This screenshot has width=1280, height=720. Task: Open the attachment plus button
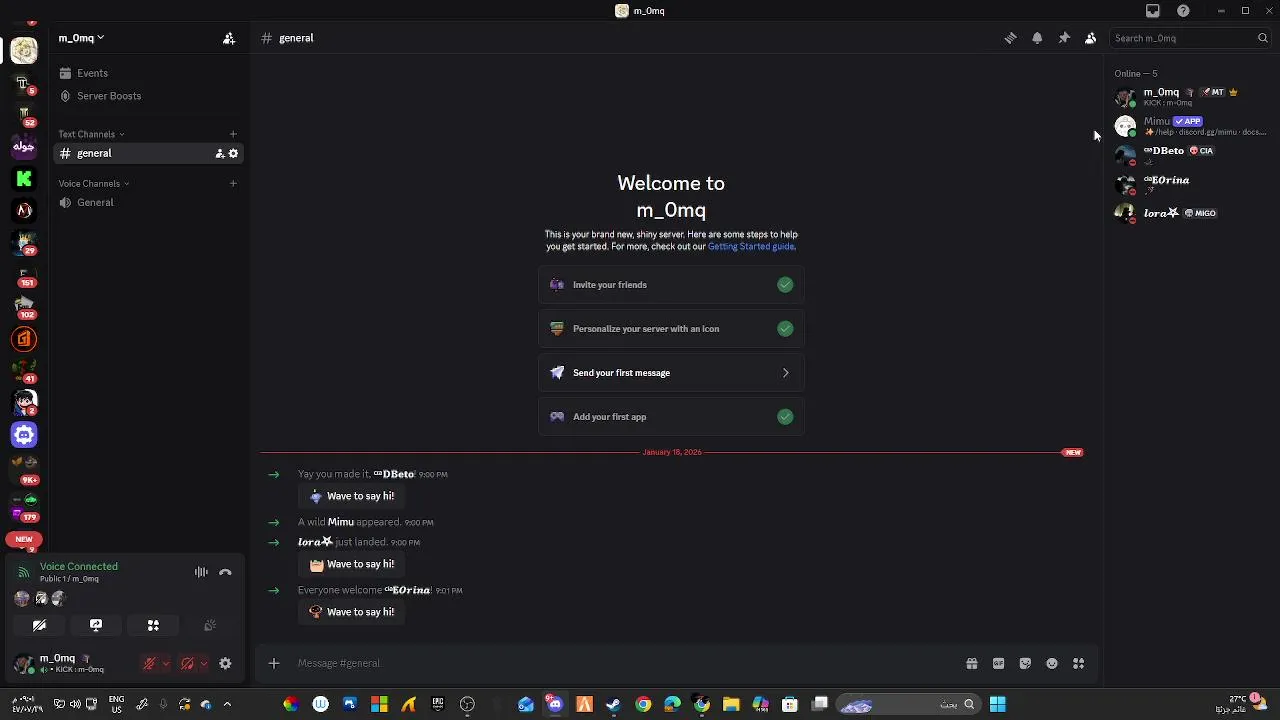pyautogui.click(x=274, y=663)
